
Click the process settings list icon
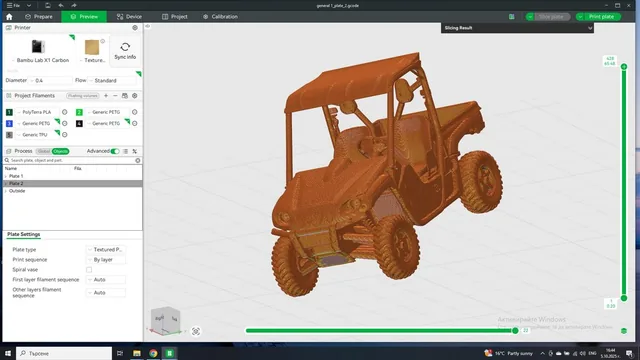[125, 151]
